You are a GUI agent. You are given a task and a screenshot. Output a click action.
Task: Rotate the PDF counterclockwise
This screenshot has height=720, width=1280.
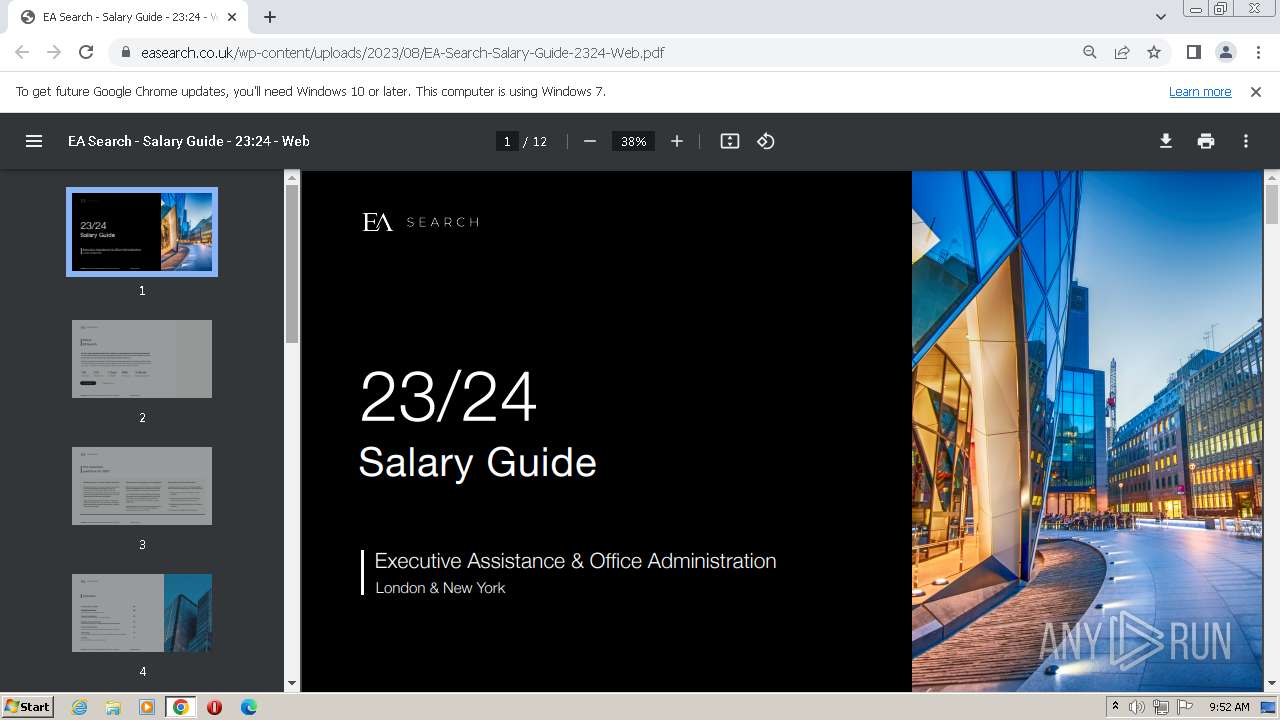coord(766,141)
